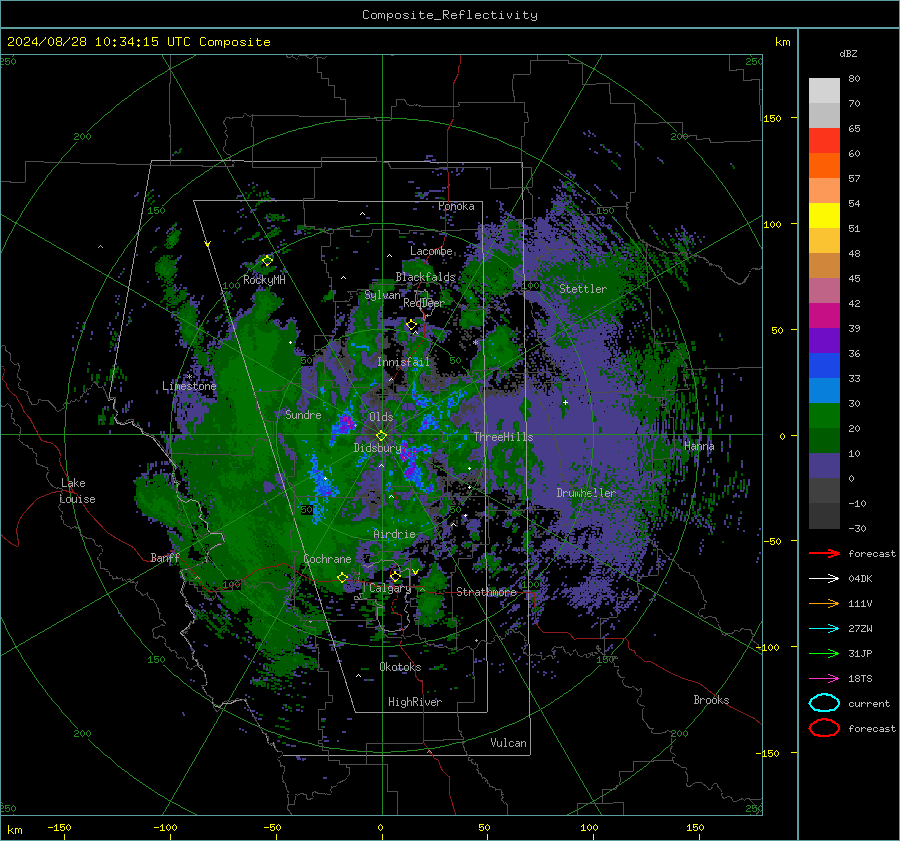This screenshot has width=900, height=841.
Task: Click the Composite_Reflectivity title
Action: coord(450,15)
